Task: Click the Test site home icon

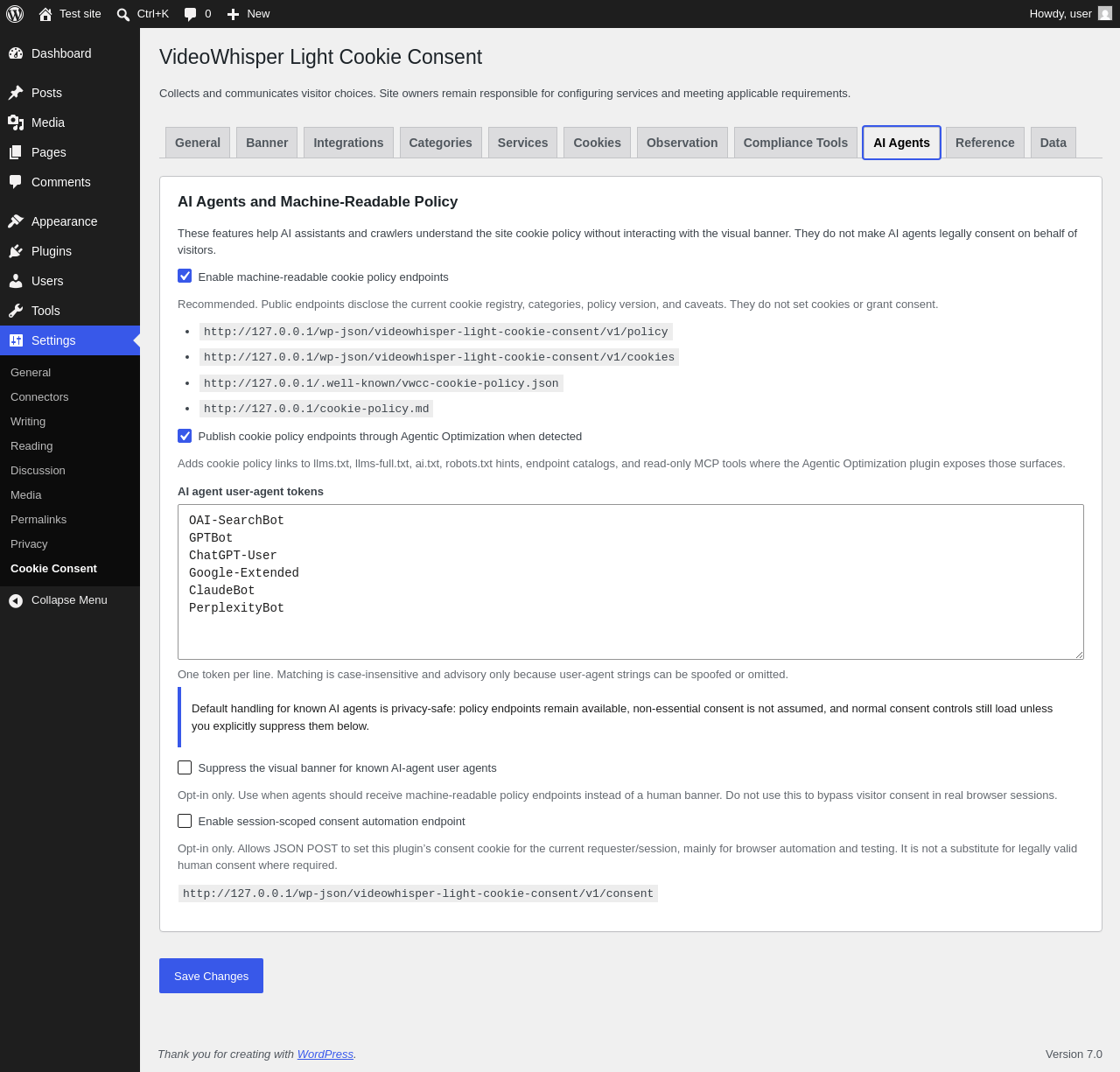Action: pyautogui.click(x=45, y=14)
